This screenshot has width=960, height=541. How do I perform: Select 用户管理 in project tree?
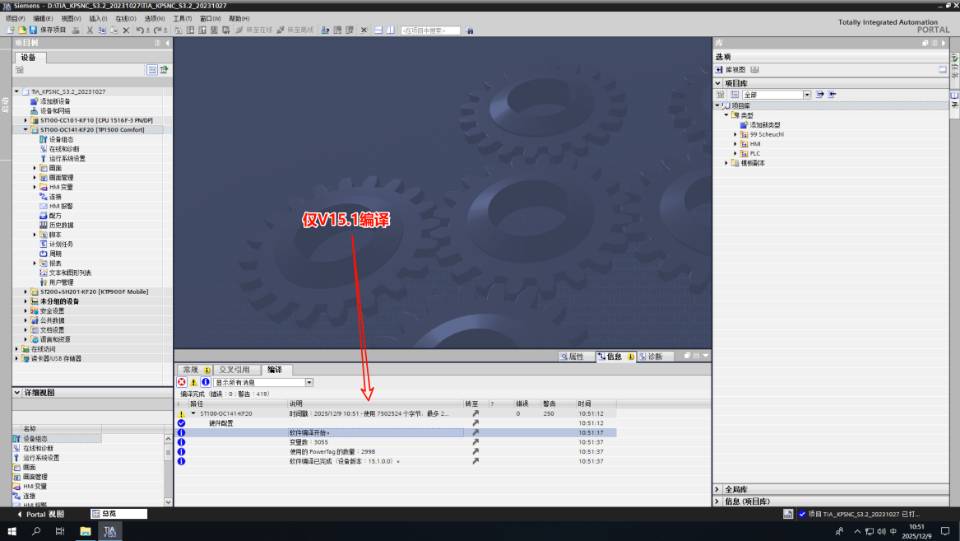click(61, 283)
